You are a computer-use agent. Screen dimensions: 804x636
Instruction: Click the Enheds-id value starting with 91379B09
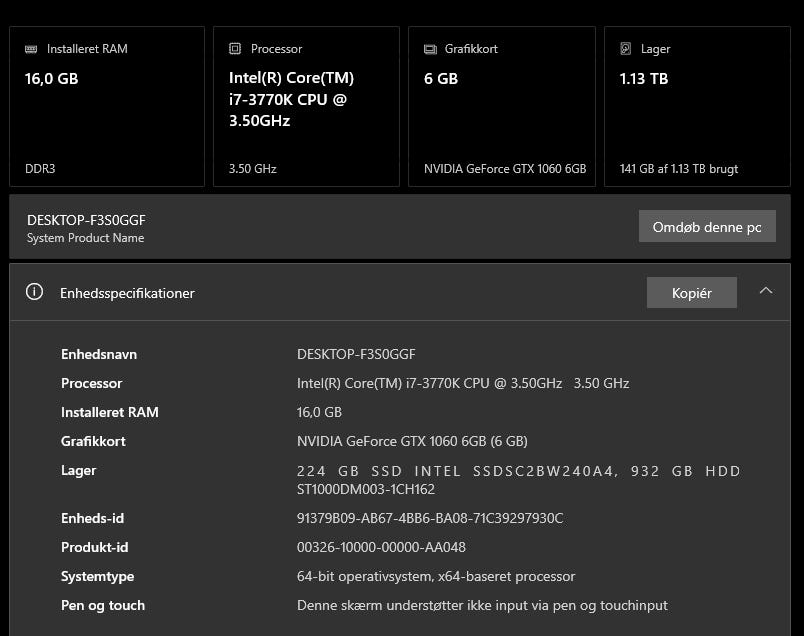[x=430, y=518]
